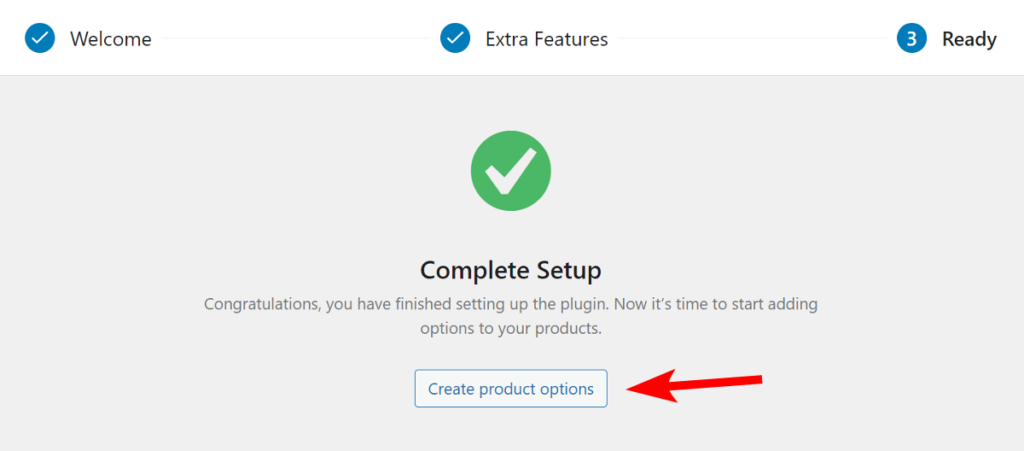
Task: Click the word Congratulations in the message
Action: 262,304
